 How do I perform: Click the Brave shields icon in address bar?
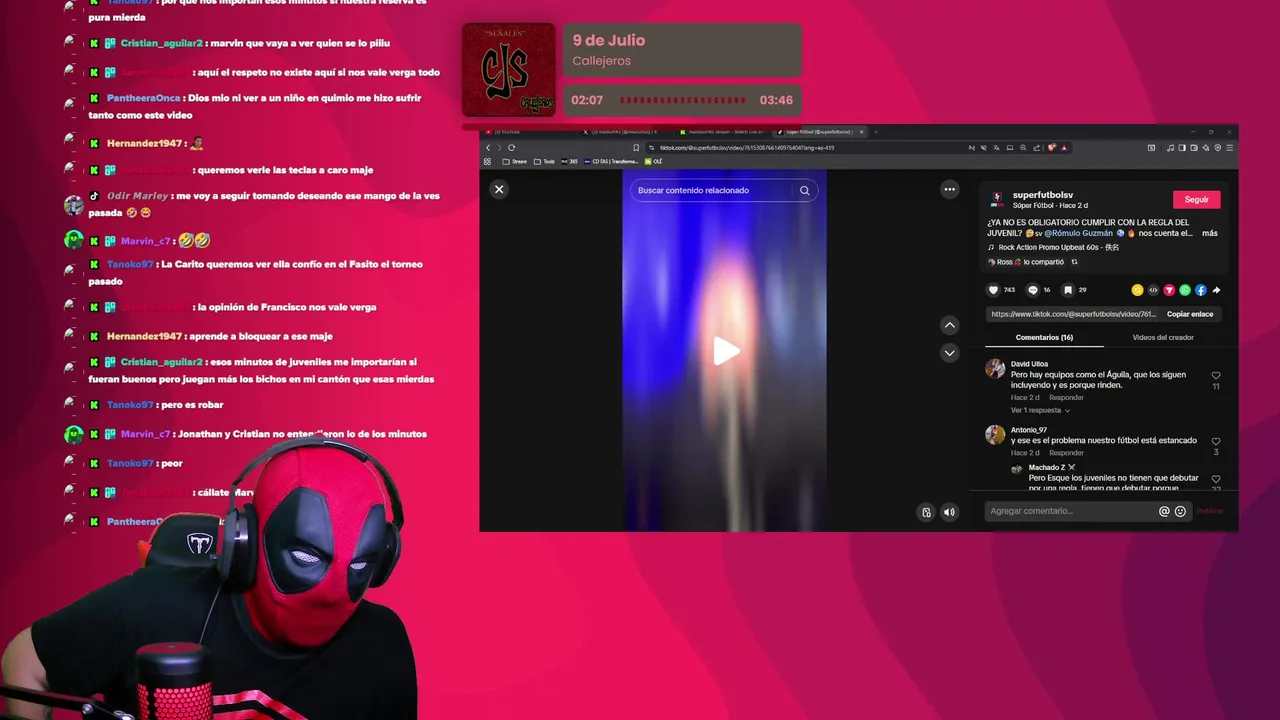pos(1051,148)
